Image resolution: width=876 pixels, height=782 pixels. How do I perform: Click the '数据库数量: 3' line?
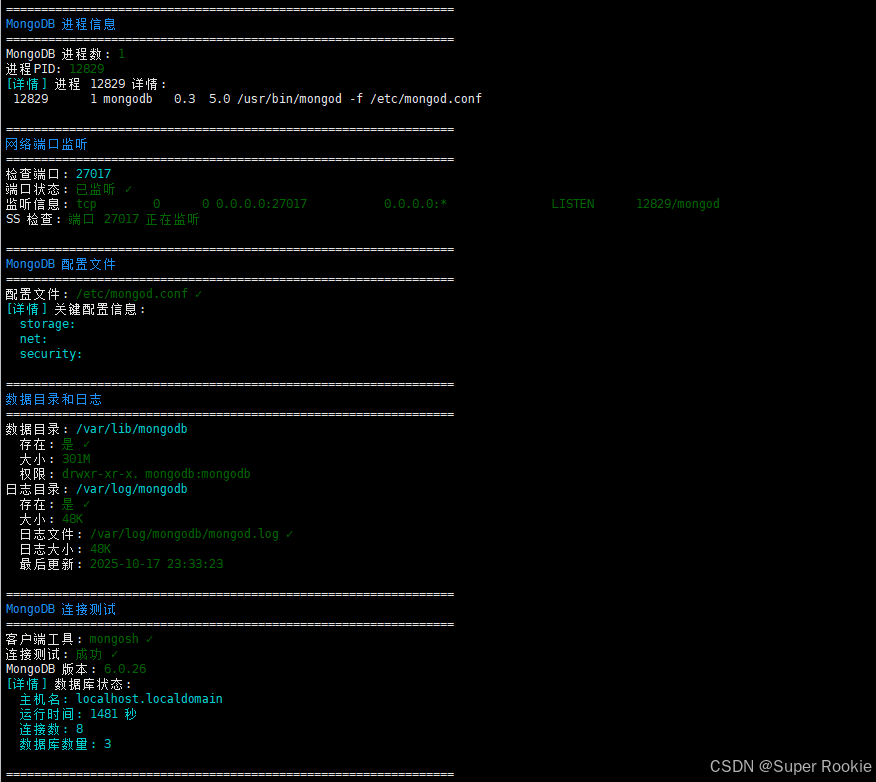tap(65, 744)
